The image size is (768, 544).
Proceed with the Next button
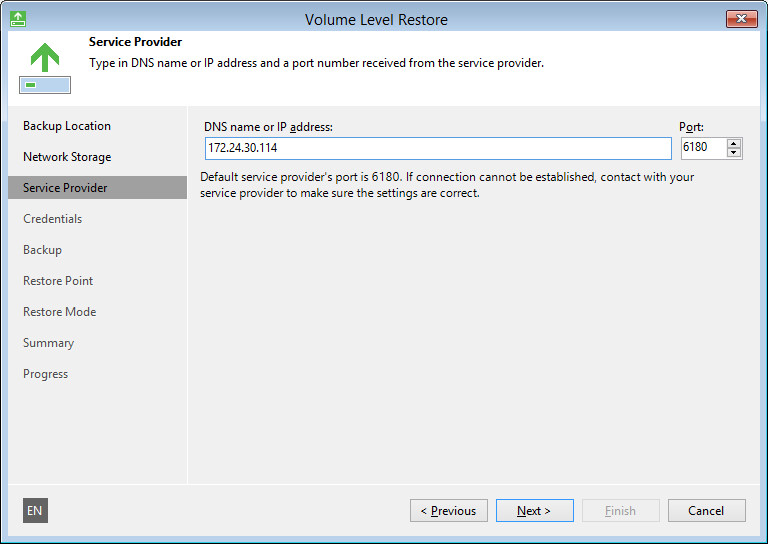click(x=534, y=511)
